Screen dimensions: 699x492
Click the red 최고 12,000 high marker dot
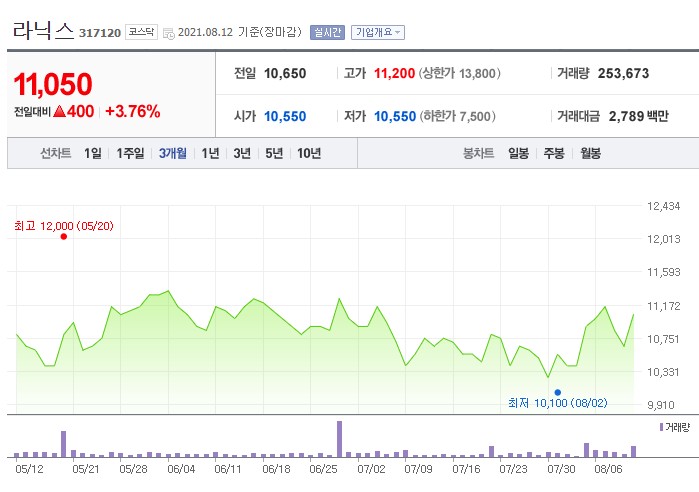pos(64,237)
